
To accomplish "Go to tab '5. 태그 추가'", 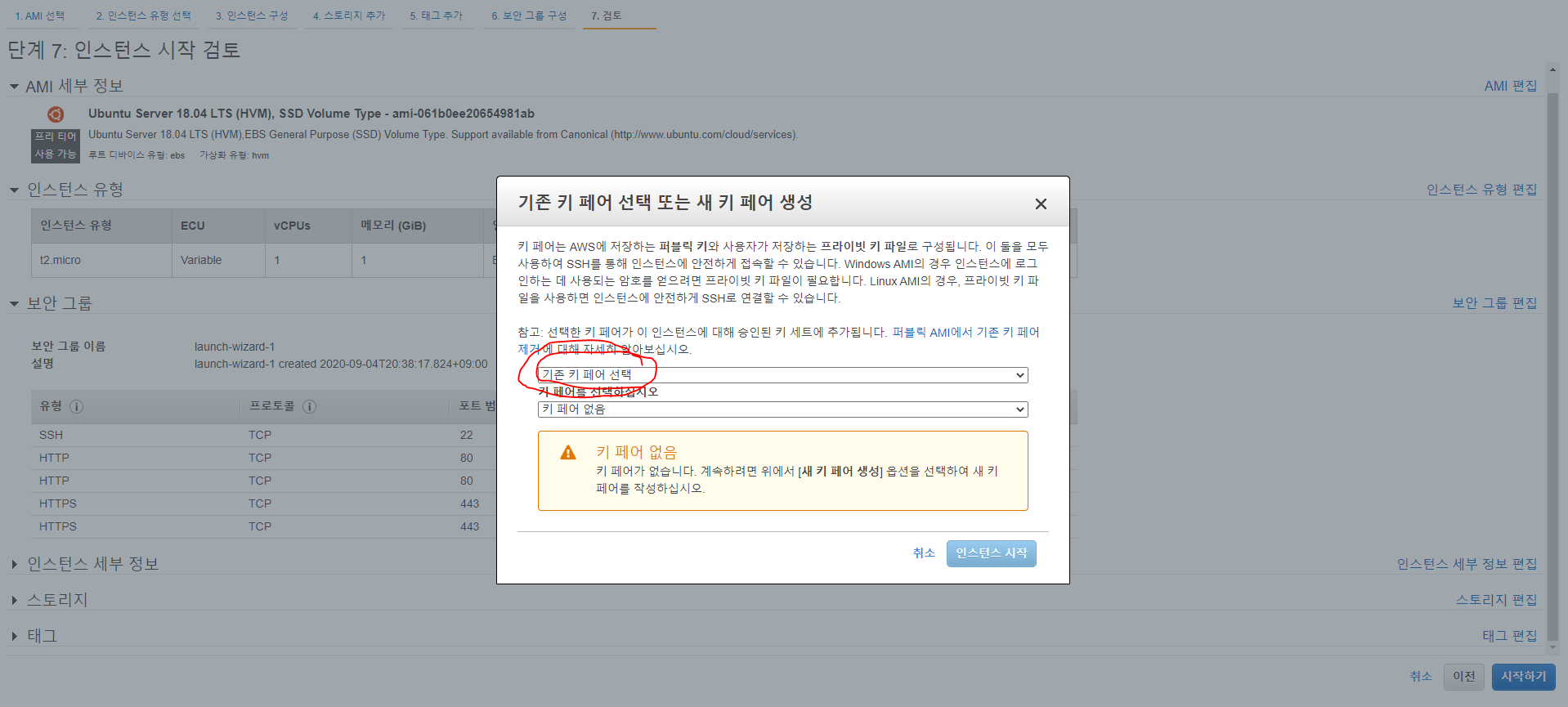I will (437, 16).
